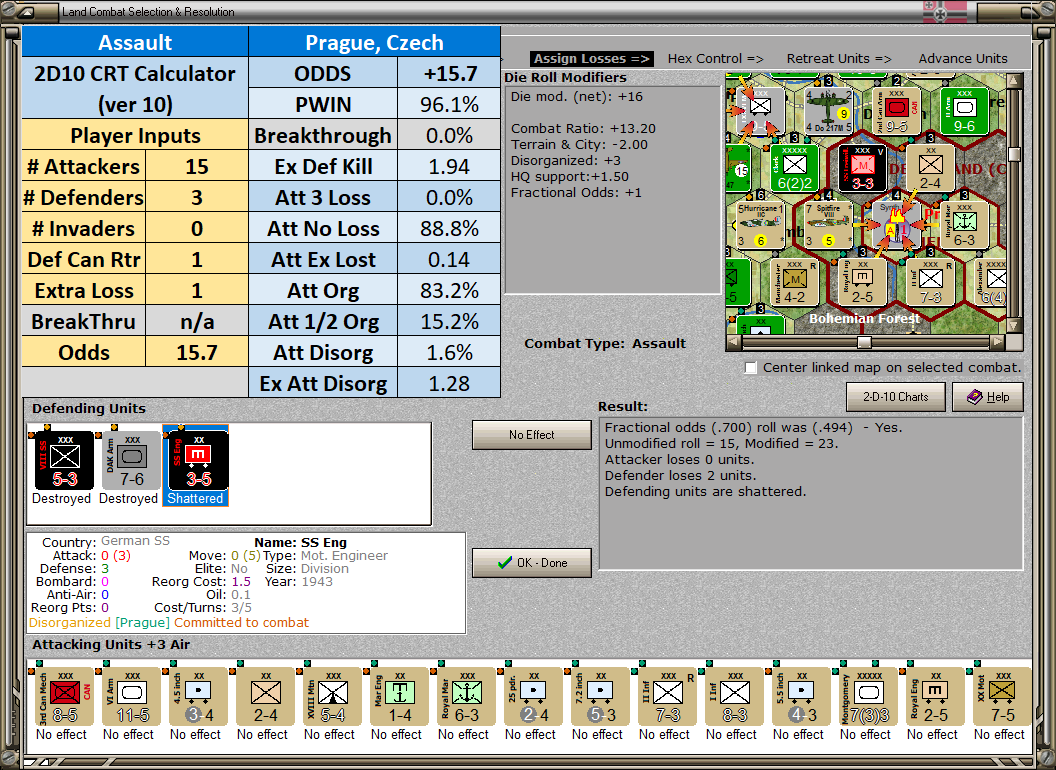Click the Spitfire fighter counter on map
Screen dimensions: 1056x770
[828, 225]
